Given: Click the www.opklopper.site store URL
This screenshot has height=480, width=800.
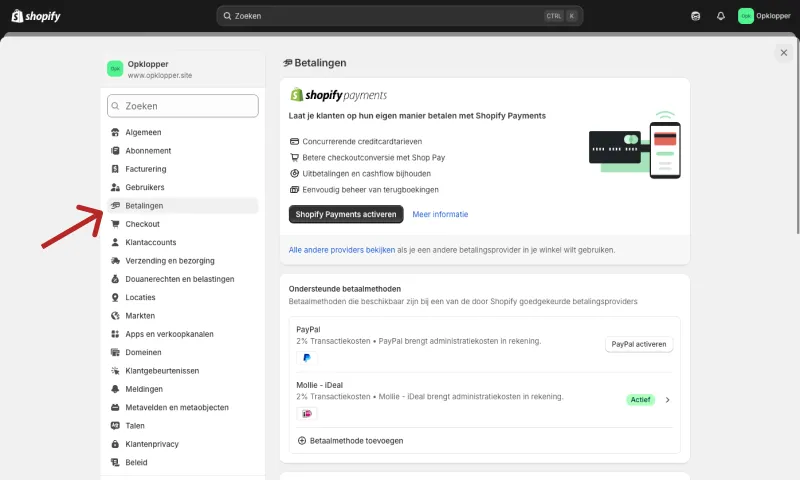Looking at the screenshot, I should pyautogui.click(x=160, y=75).
